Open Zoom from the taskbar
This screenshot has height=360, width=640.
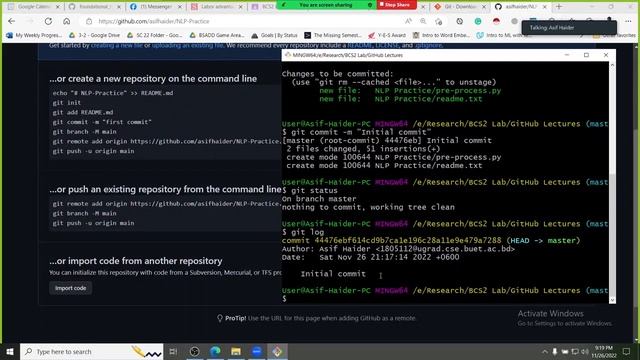256,351
